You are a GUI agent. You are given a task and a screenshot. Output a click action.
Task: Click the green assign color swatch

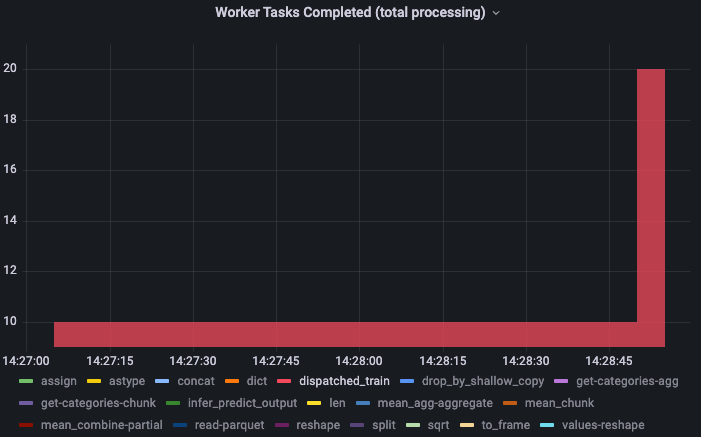coord(26,381)
